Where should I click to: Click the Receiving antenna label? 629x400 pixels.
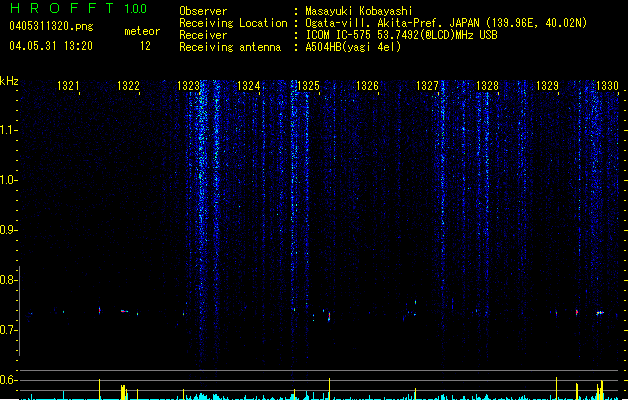point(230,47)
